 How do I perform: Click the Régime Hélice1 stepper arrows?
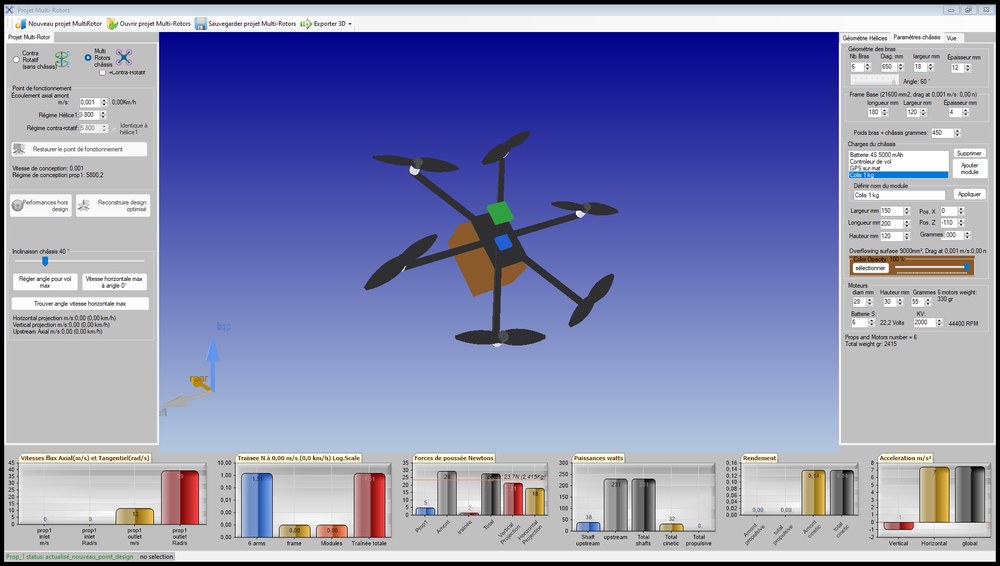(103, 115)
